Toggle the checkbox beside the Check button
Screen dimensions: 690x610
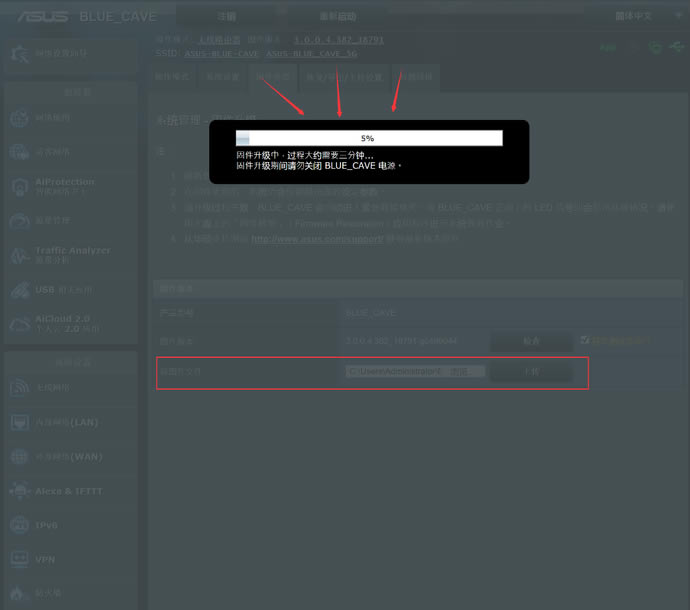tap(585, 340)
